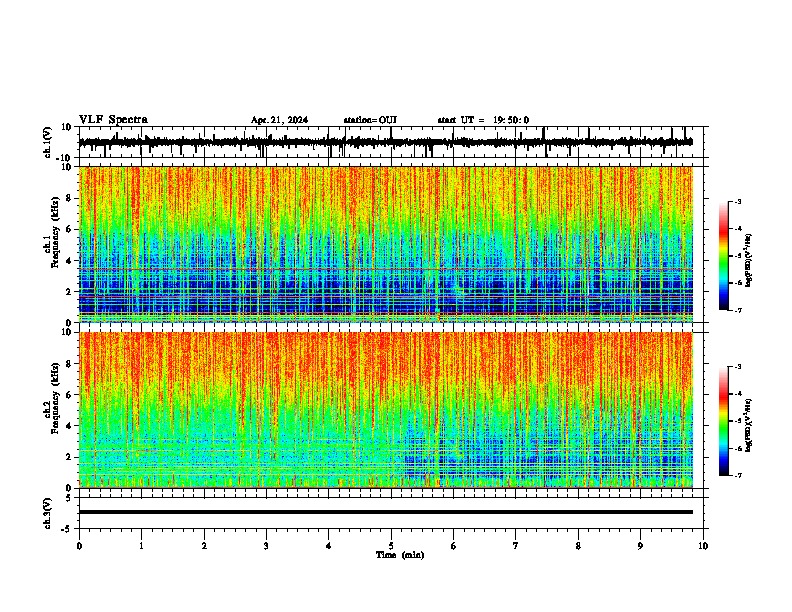
Task: Click the "4" kHz tick on ch.2 axis
Action: (69, 426)
